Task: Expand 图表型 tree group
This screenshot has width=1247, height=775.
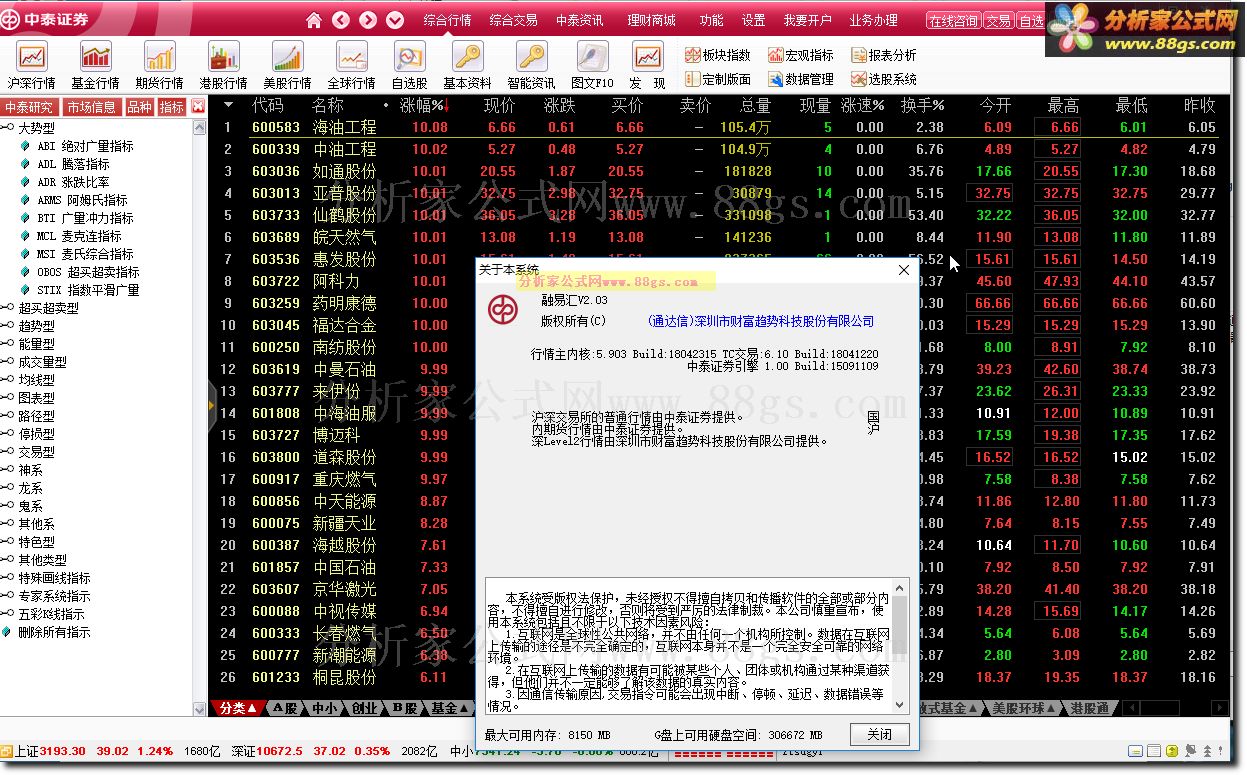Action: coord(8,398)
